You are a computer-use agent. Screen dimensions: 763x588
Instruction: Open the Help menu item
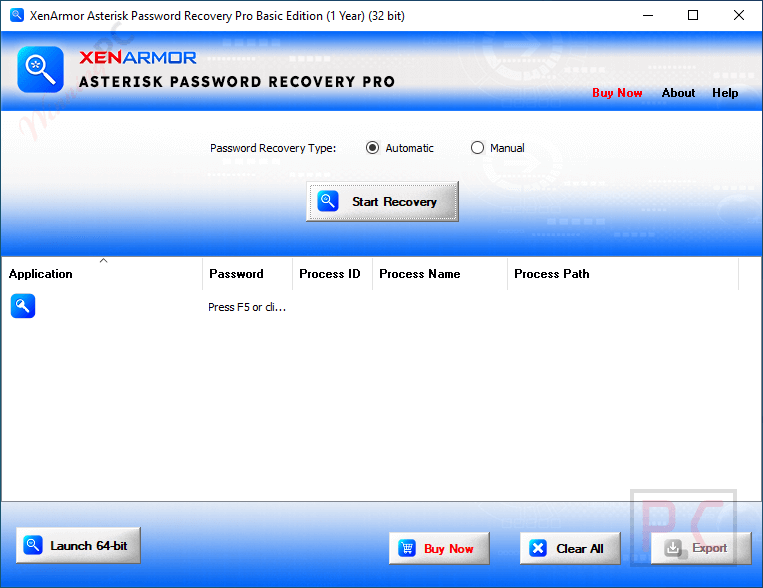click(x=725, y=93)
